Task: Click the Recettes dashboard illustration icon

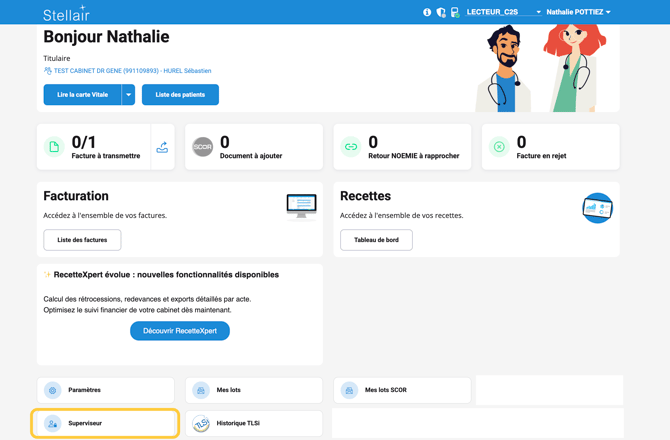Action: tap(597, 208)
